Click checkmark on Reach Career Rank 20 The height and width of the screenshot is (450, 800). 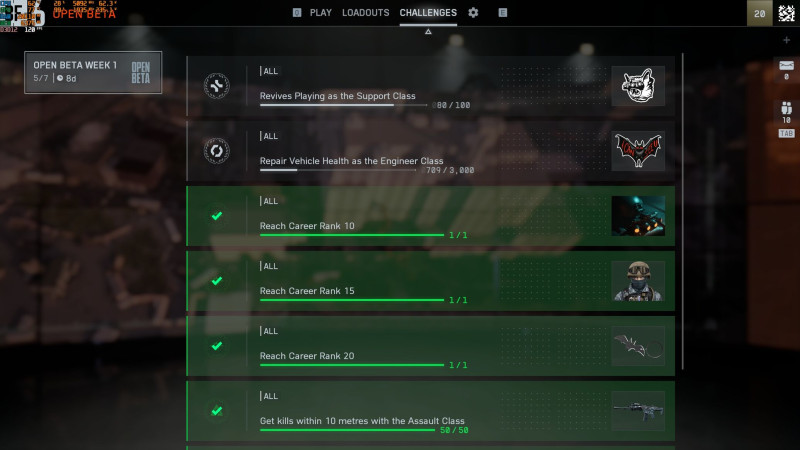pos(217,346)
